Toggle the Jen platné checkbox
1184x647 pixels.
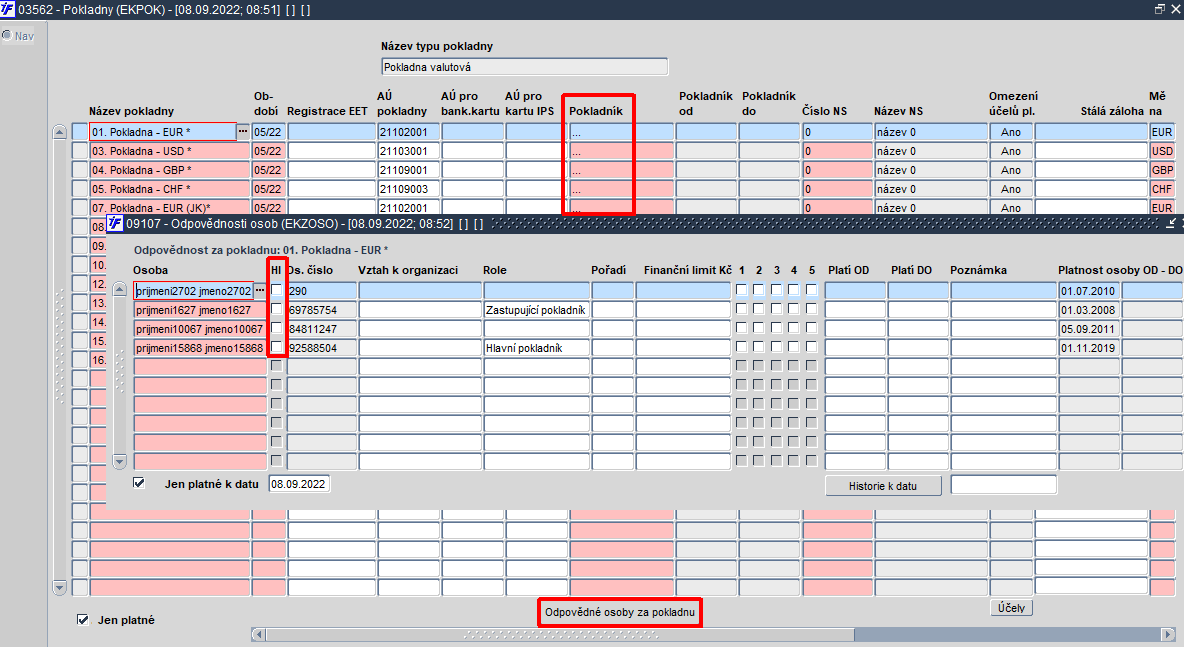click(x=83, y=620)
